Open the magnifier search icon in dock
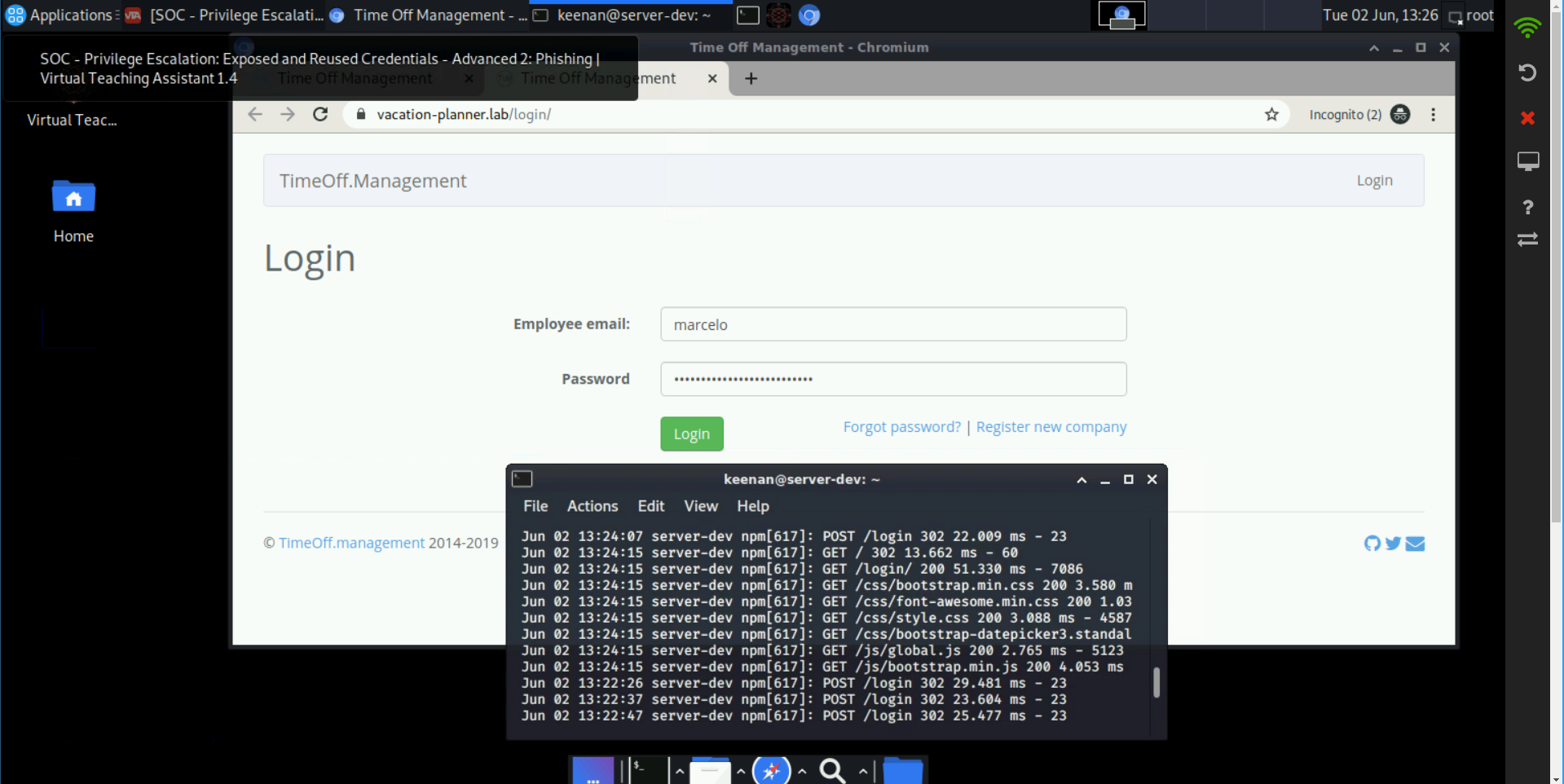The image size is (1564, 784). point(832,770)
